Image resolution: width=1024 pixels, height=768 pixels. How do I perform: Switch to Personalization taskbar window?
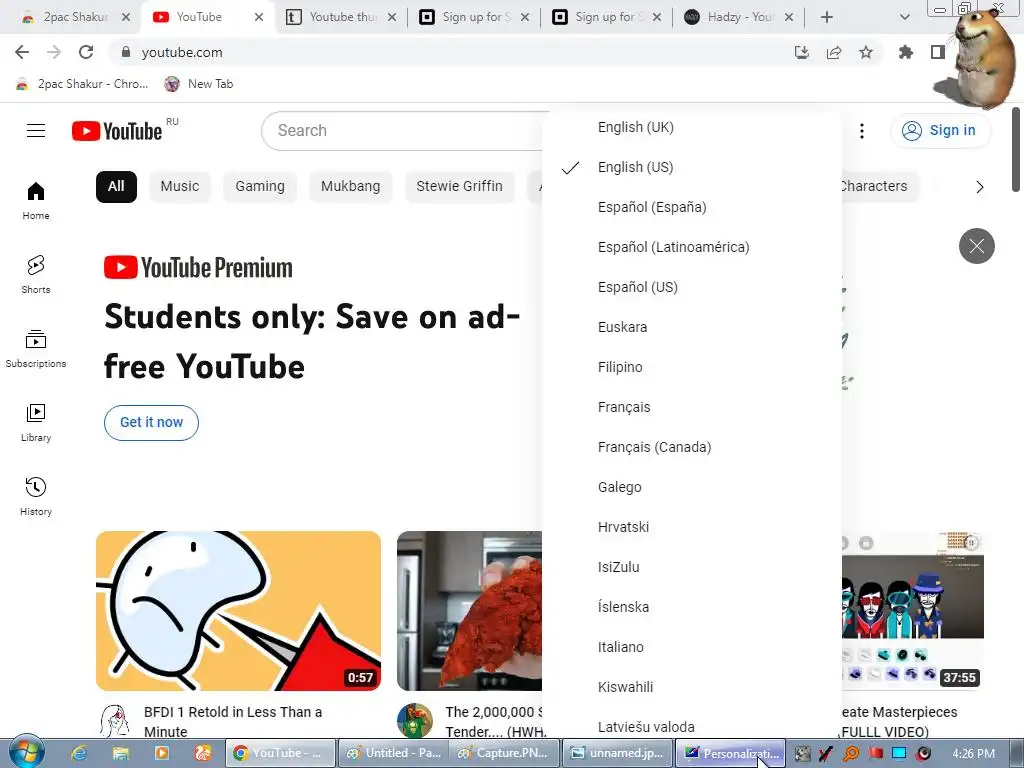(x=730, y=753)
